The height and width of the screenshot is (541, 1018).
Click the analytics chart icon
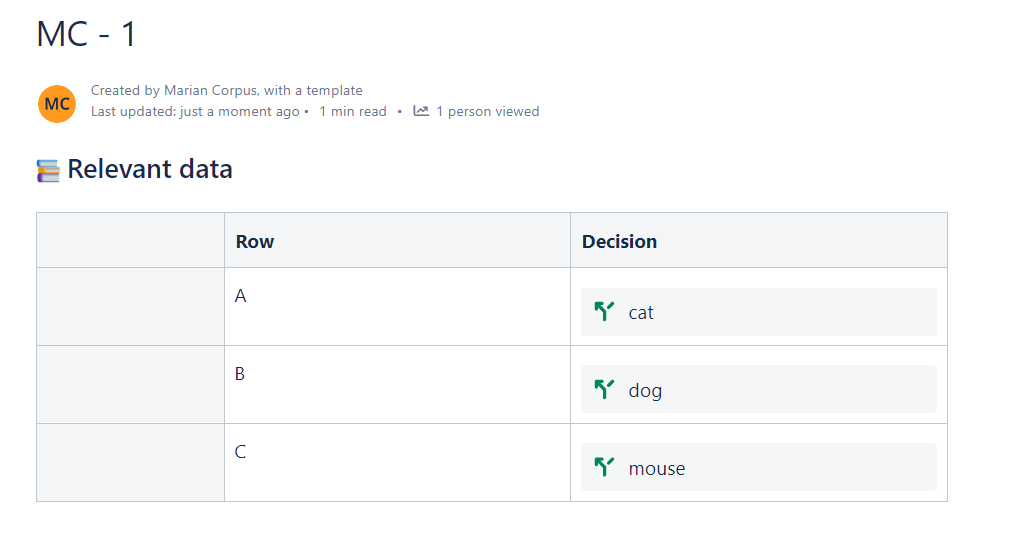[x=421, y=111]
